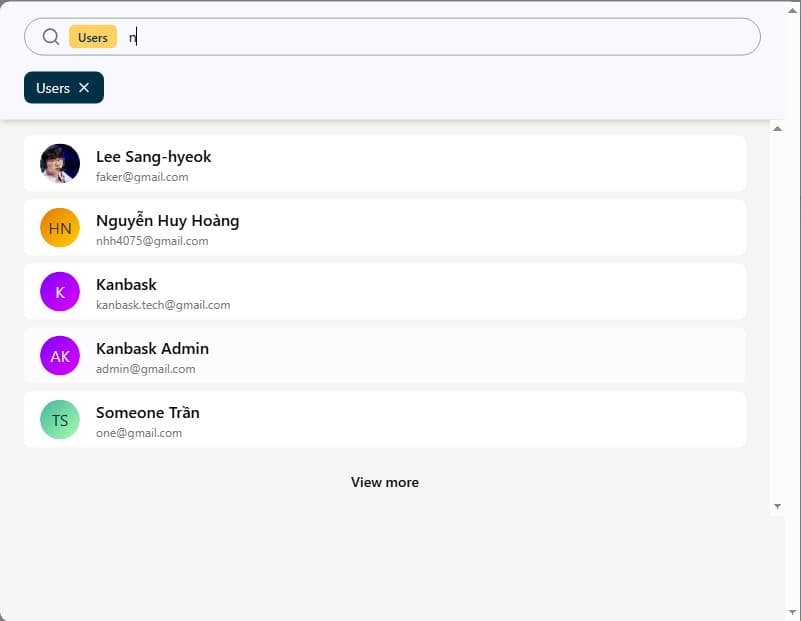Select the Kanbask Admin user

[x=385, y=355]
